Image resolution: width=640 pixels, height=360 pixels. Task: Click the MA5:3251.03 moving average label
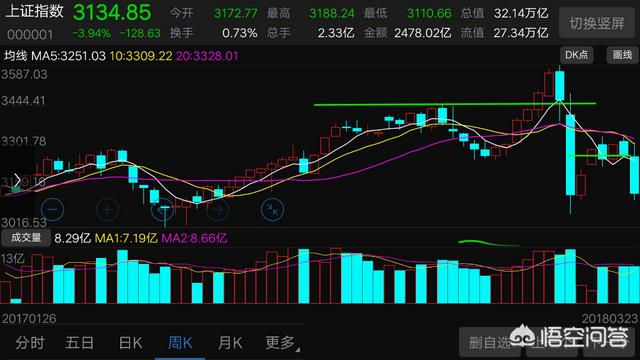tap(69, 56)
